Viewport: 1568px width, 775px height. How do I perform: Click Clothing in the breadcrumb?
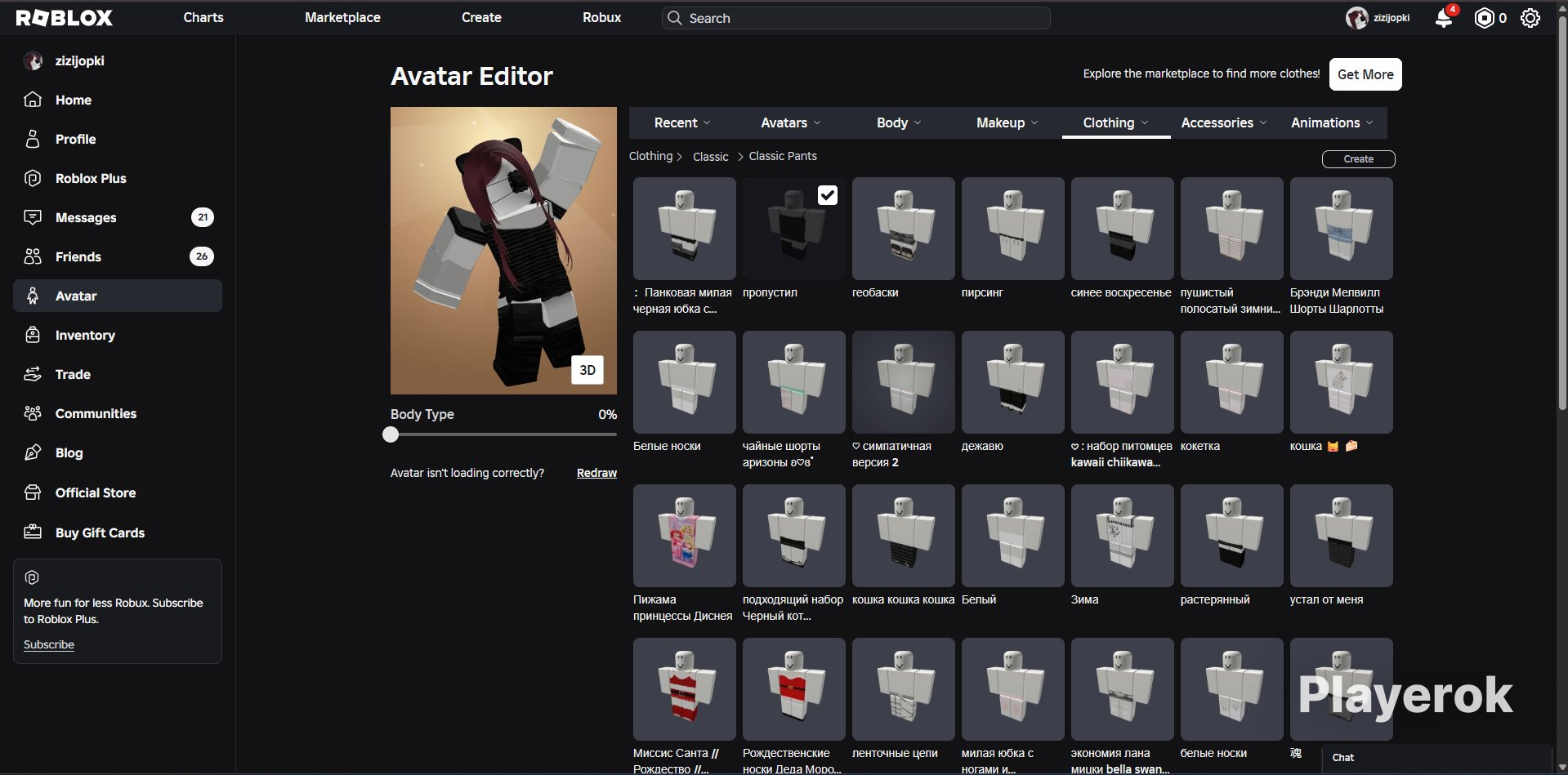(x=650, y=156)
